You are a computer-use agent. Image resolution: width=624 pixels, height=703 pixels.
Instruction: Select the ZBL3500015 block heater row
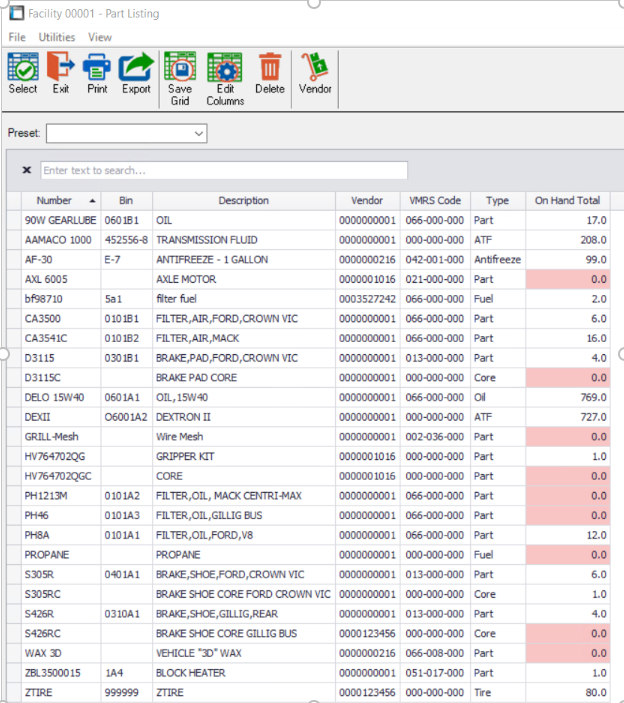click(x=58, y=672)
